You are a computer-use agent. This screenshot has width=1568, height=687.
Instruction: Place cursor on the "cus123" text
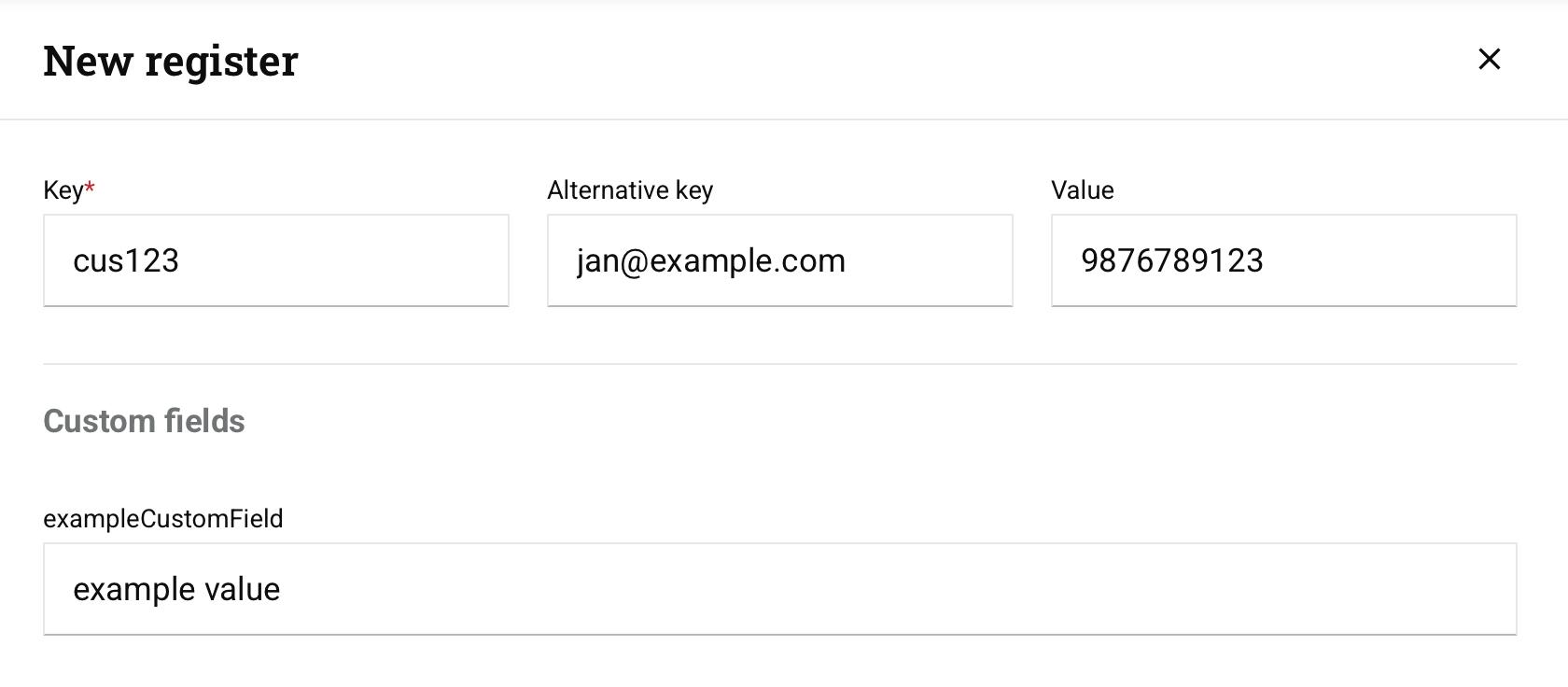coord(126,260)
